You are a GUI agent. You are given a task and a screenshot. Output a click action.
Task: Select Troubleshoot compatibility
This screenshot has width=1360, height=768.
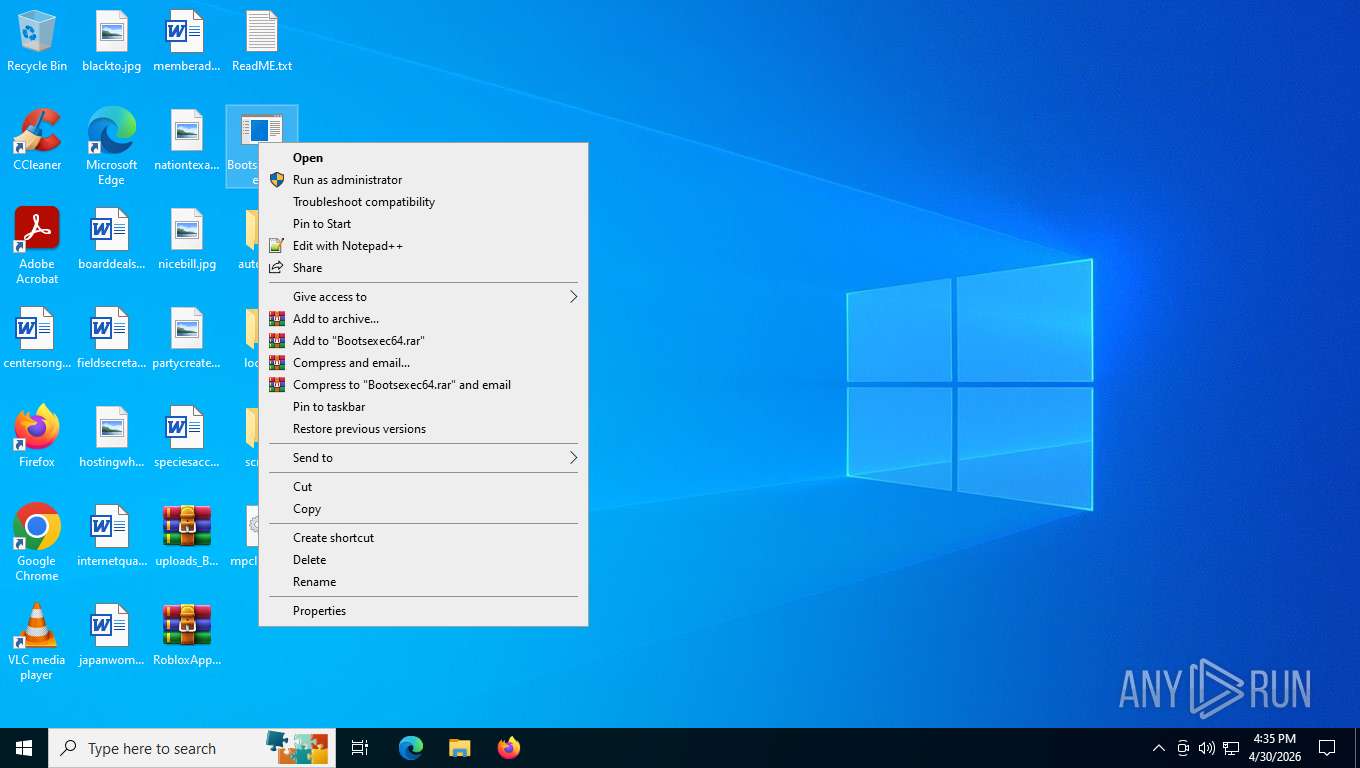424,202
